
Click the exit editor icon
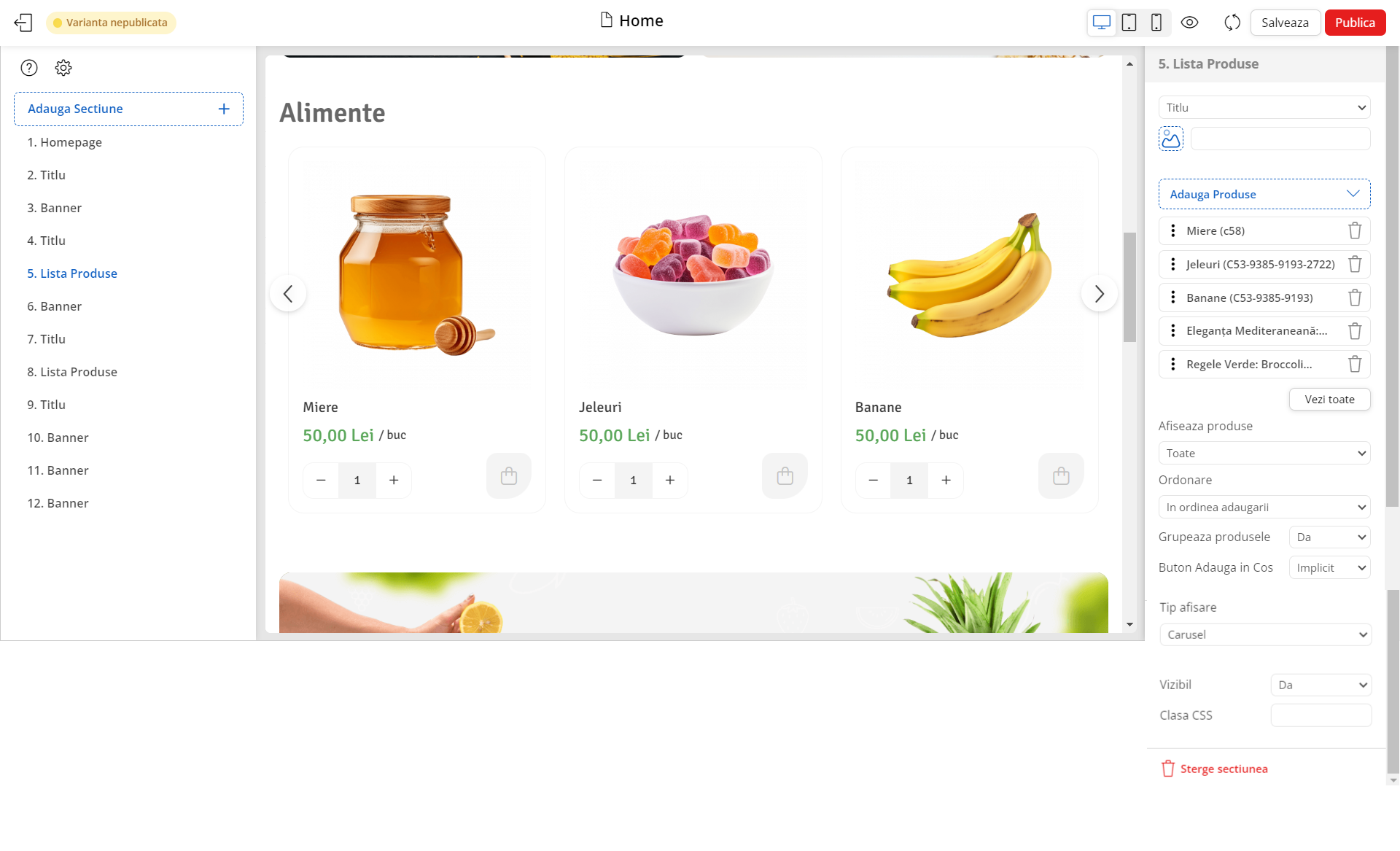pyautogui.click(x=23, y=23)
